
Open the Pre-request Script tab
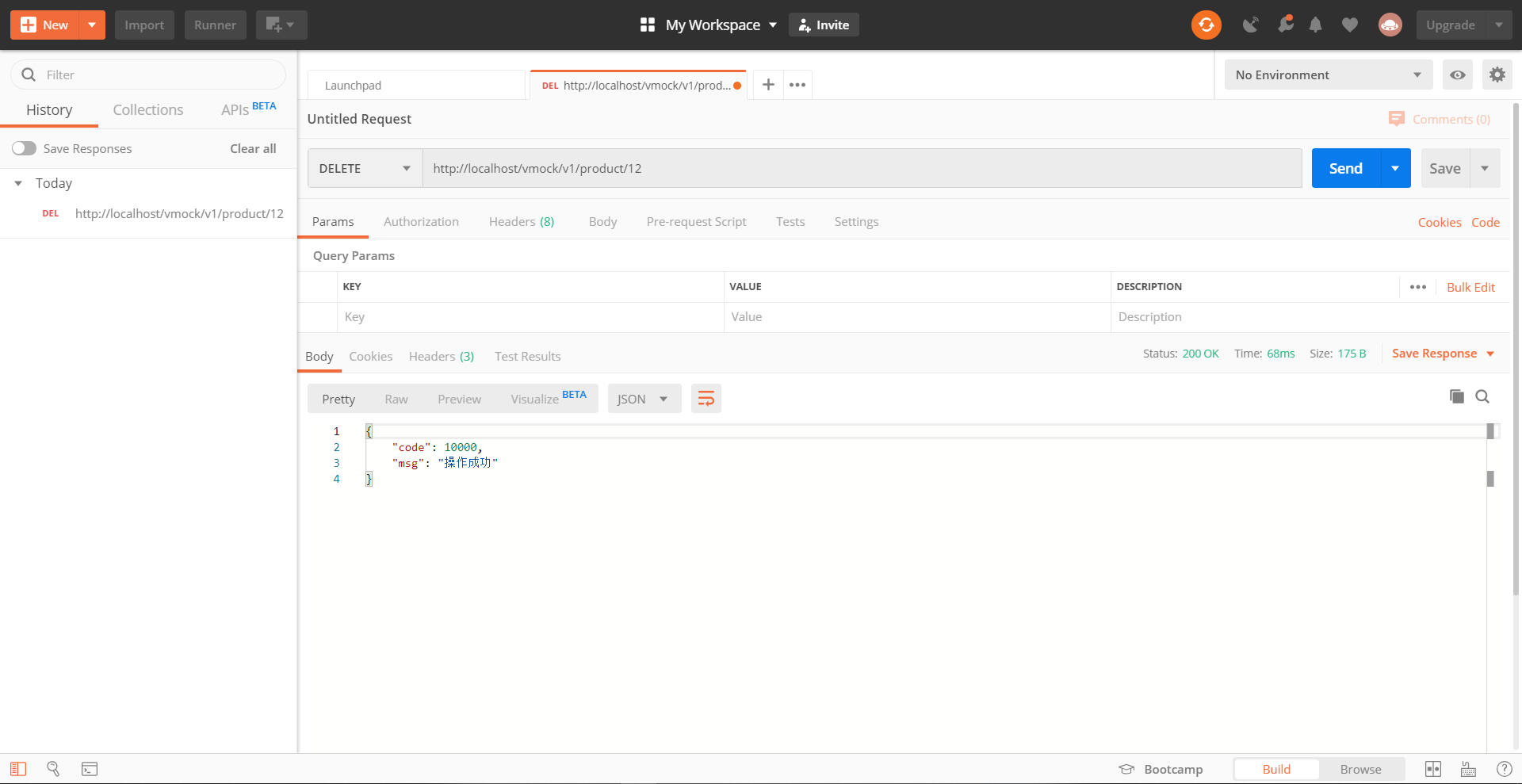[x=696, y=222]
